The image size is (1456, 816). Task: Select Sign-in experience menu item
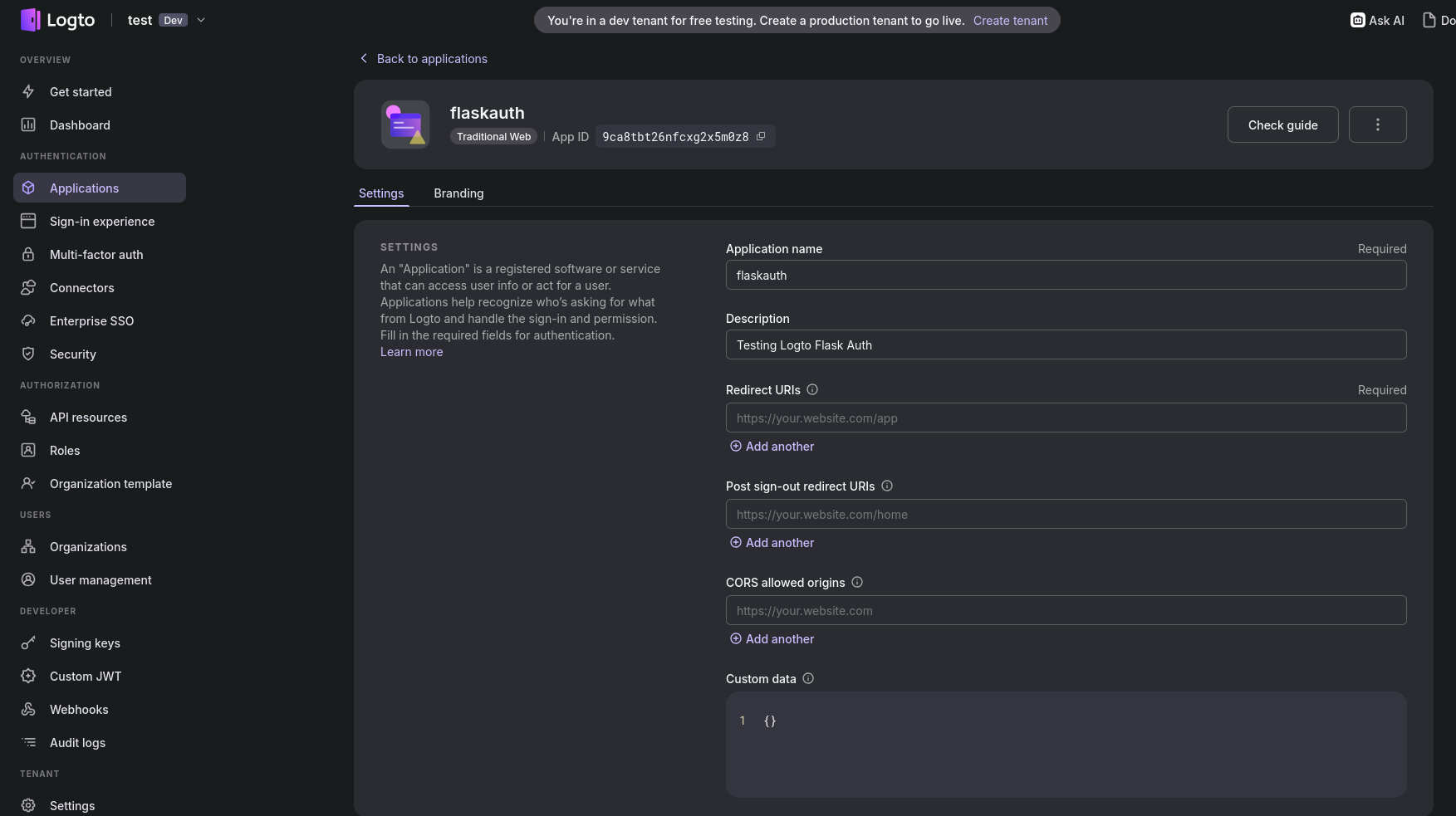100,222
